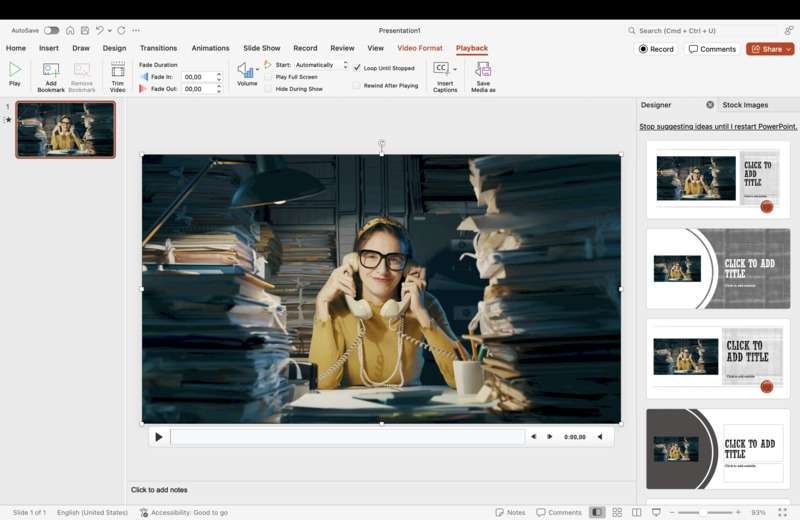The image size is (800, 520).
Task: Apply the first Designer layout idea
Action: (x=718, y=180)
